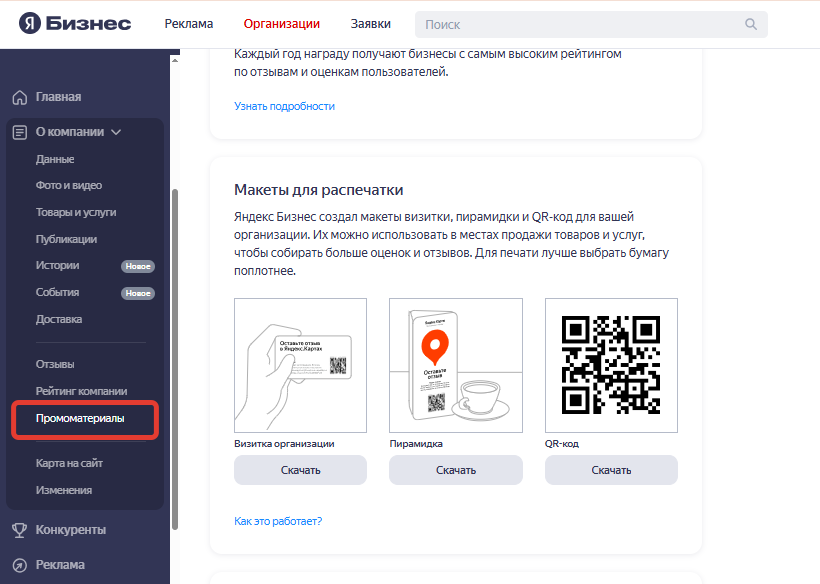Viewport: 820px width, 584px height.
Task: Click the Визитка организации caption
Action: pos(284,443)
